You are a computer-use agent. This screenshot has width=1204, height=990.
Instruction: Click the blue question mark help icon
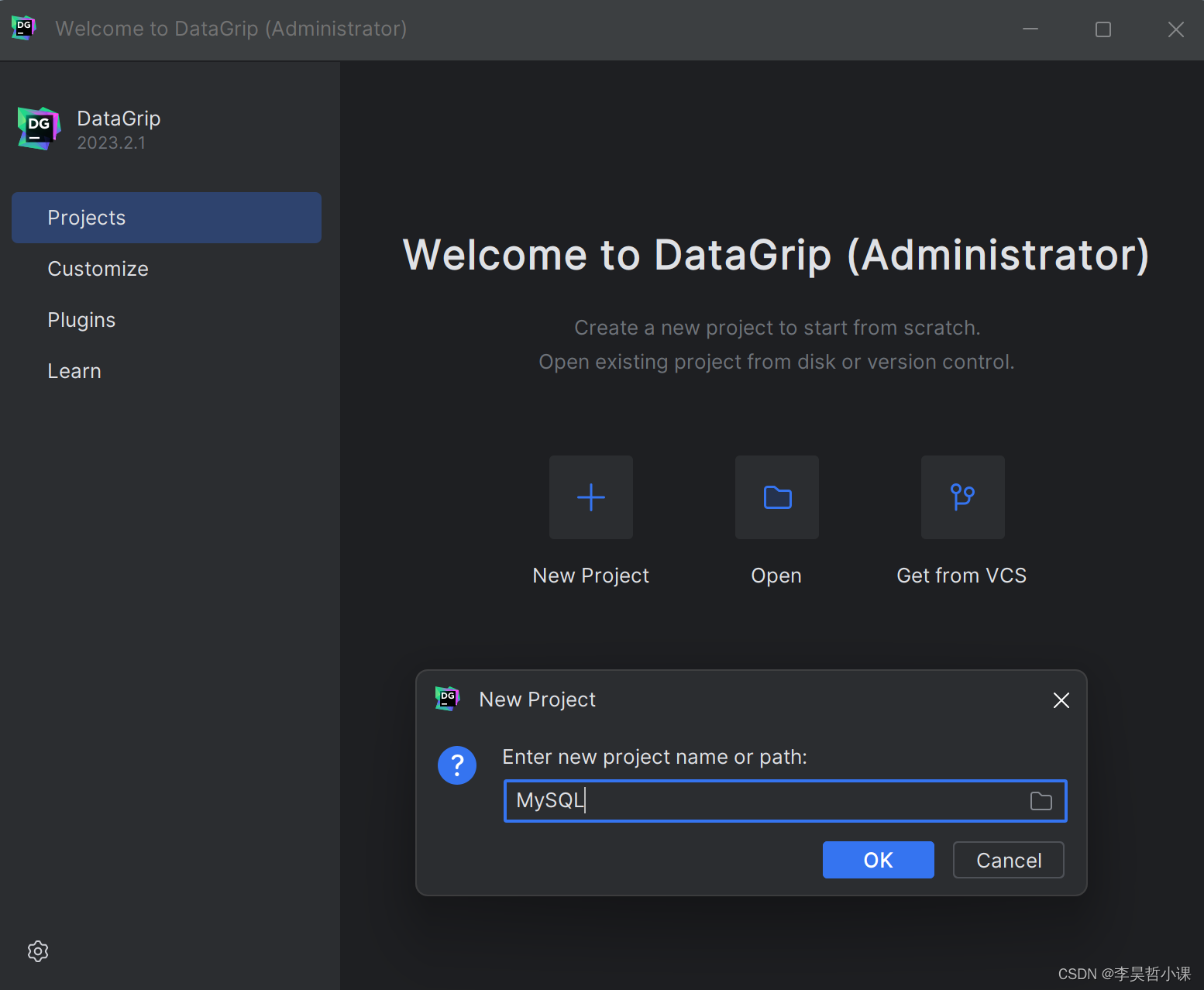457,765
